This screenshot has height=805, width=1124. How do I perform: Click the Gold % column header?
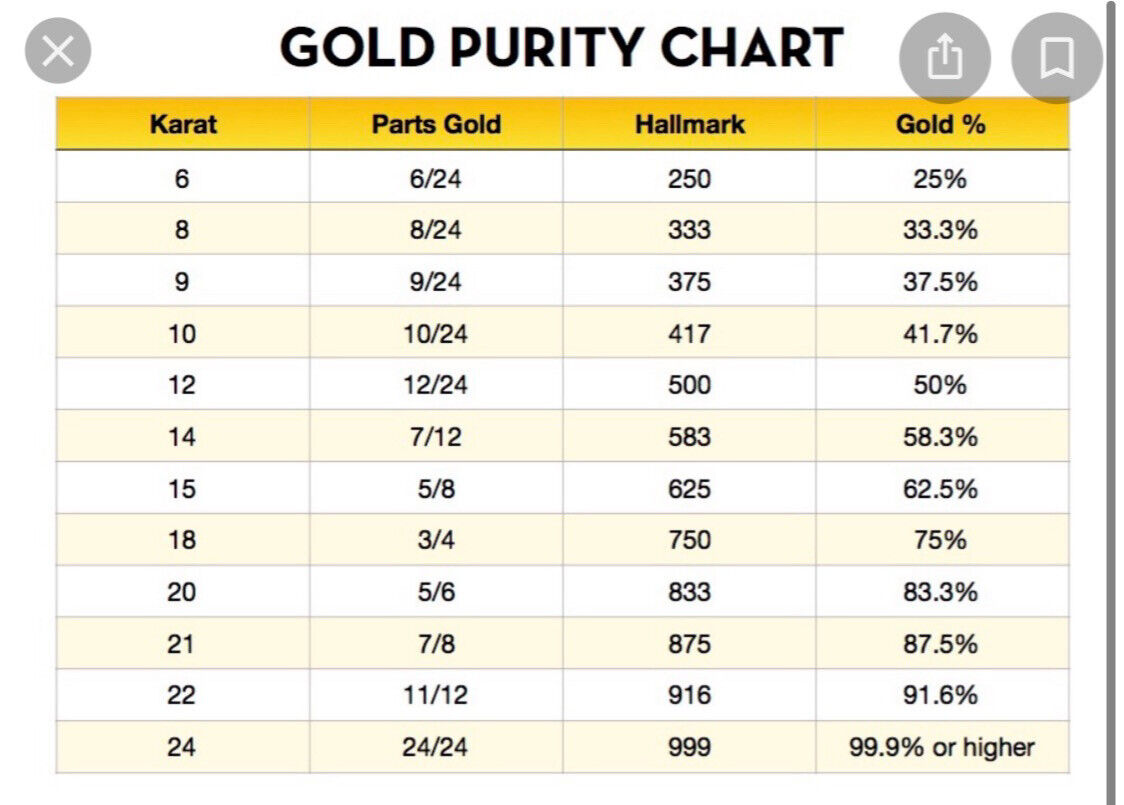[x=940, y=124]
